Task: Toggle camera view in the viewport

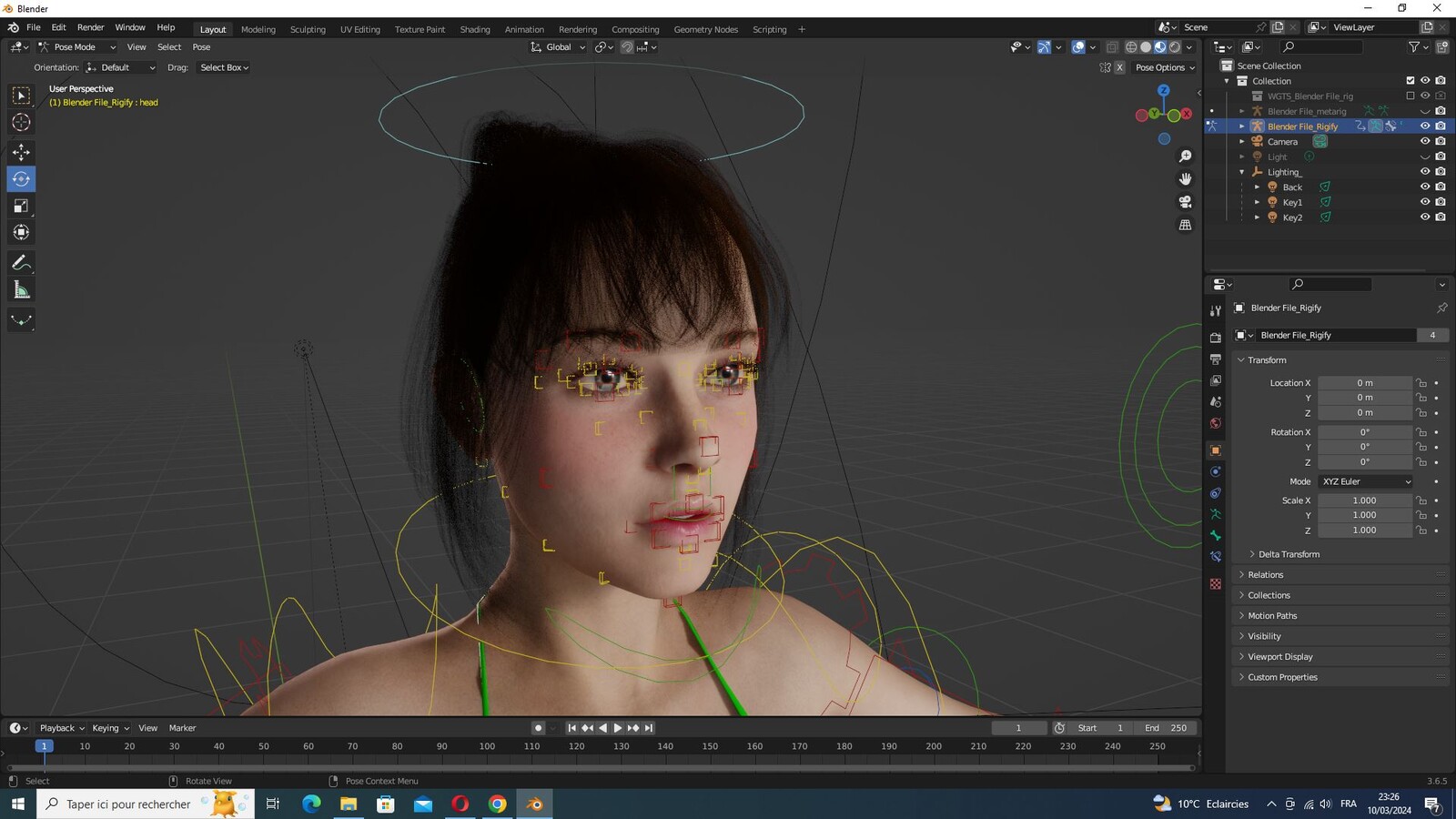Action: (1185, 202)
